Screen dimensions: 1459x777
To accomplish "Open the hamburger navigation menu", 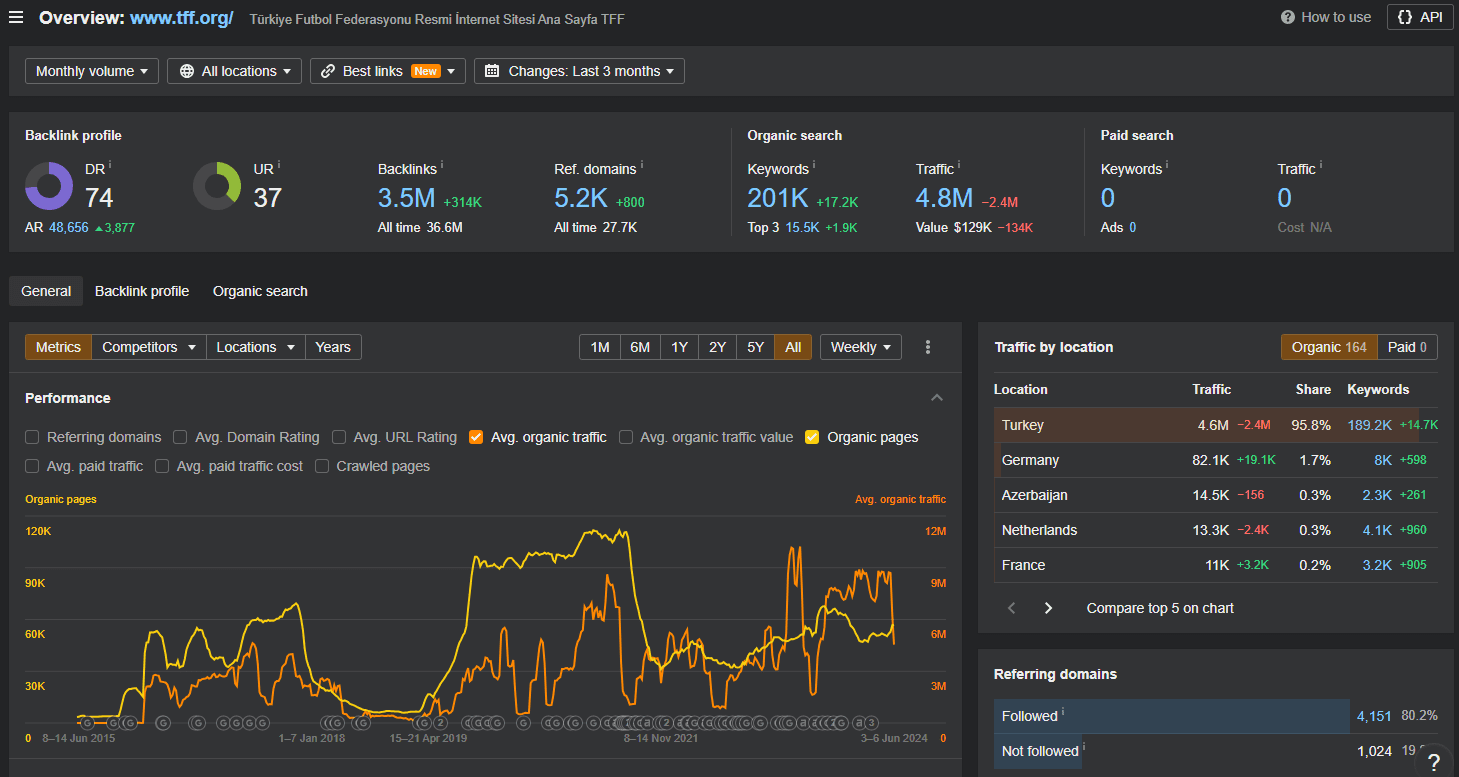I will [x=16, y=18].
